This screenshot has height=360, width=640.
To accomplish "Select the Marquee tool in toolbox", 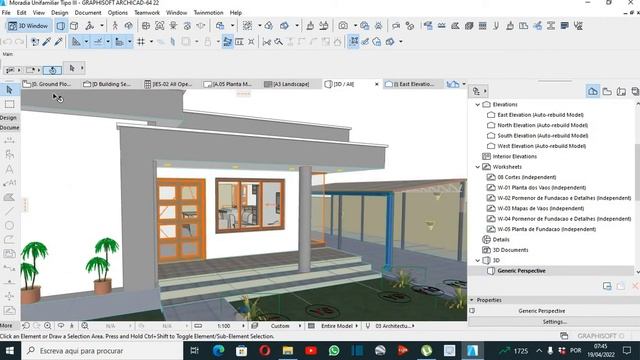I will coord(9,104).
